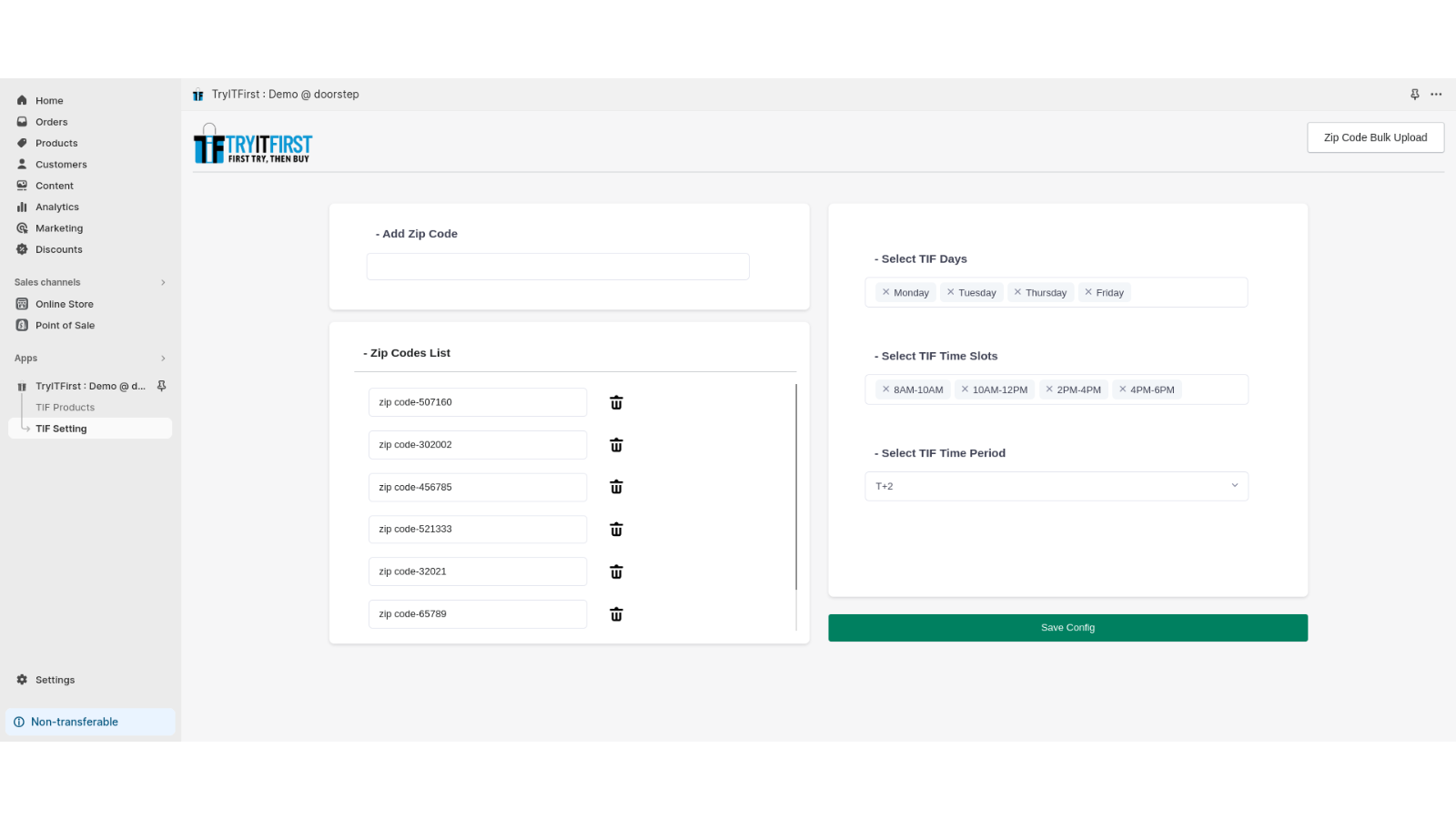Screen dimensions: 1456x819
Task: Click the zip code-521333 field
Action: point(478,530)
